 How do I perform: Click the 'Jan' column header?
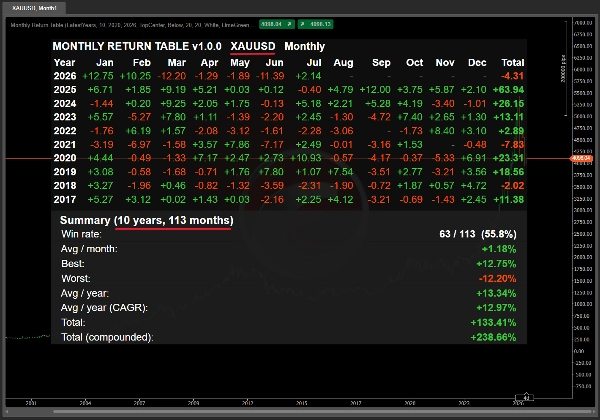point(104,62)
